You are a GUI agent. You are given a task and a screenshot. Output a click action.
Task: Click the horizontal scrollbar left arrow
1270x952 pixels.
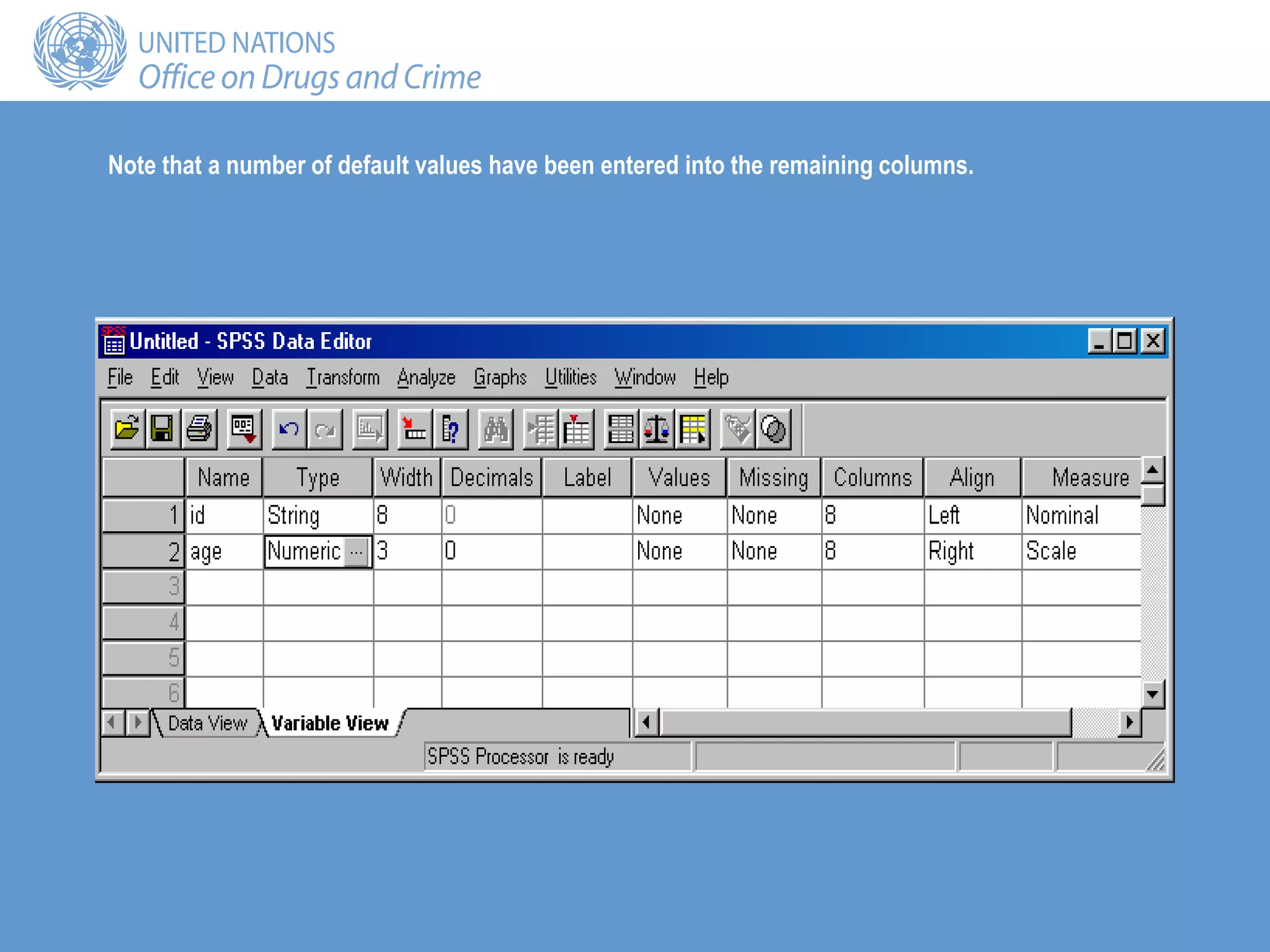[647, 723]
